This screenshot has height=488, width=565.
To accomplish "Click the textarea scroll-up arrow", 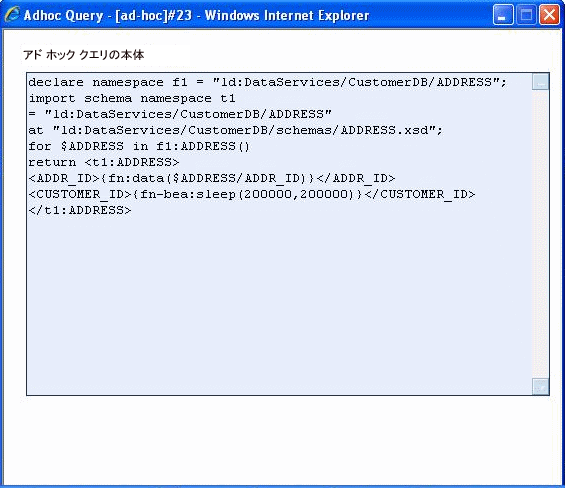I will click(540, 82).
